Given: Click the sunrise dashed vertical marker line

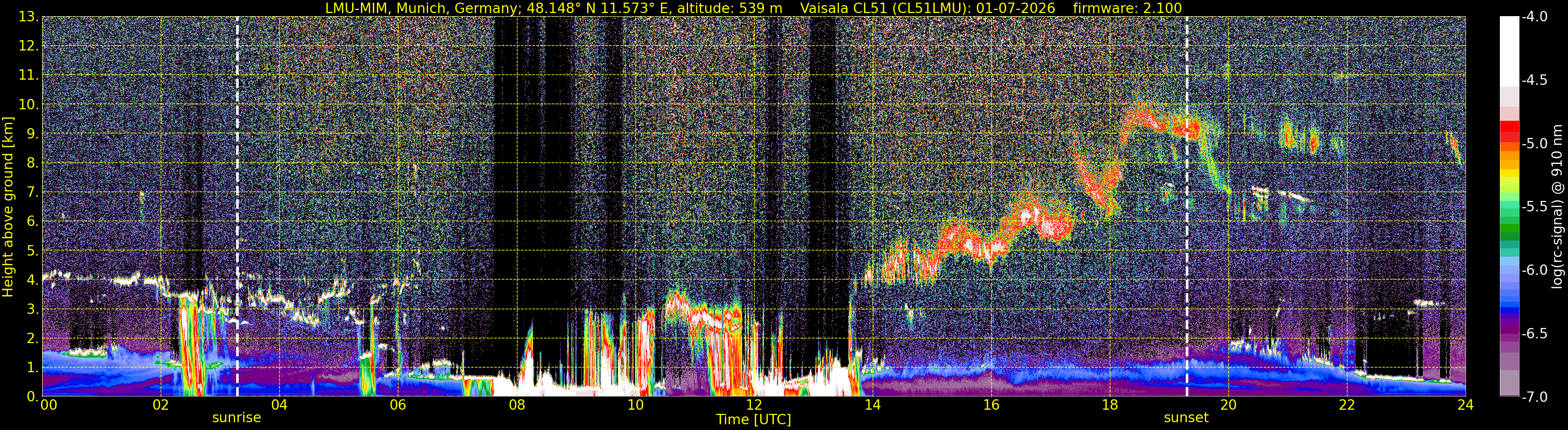Looking at the screenshot, I should 237,206.
